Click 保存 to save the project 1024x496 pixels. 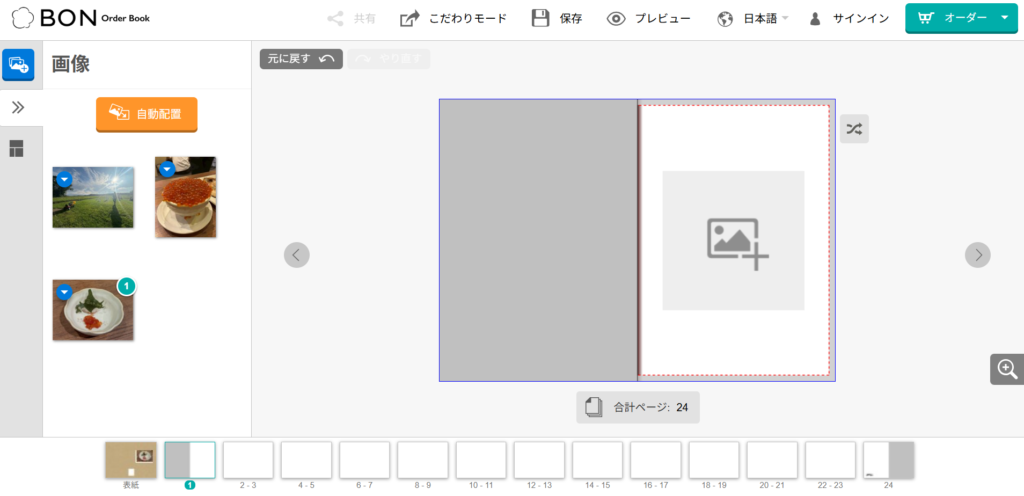click(557, 18)
